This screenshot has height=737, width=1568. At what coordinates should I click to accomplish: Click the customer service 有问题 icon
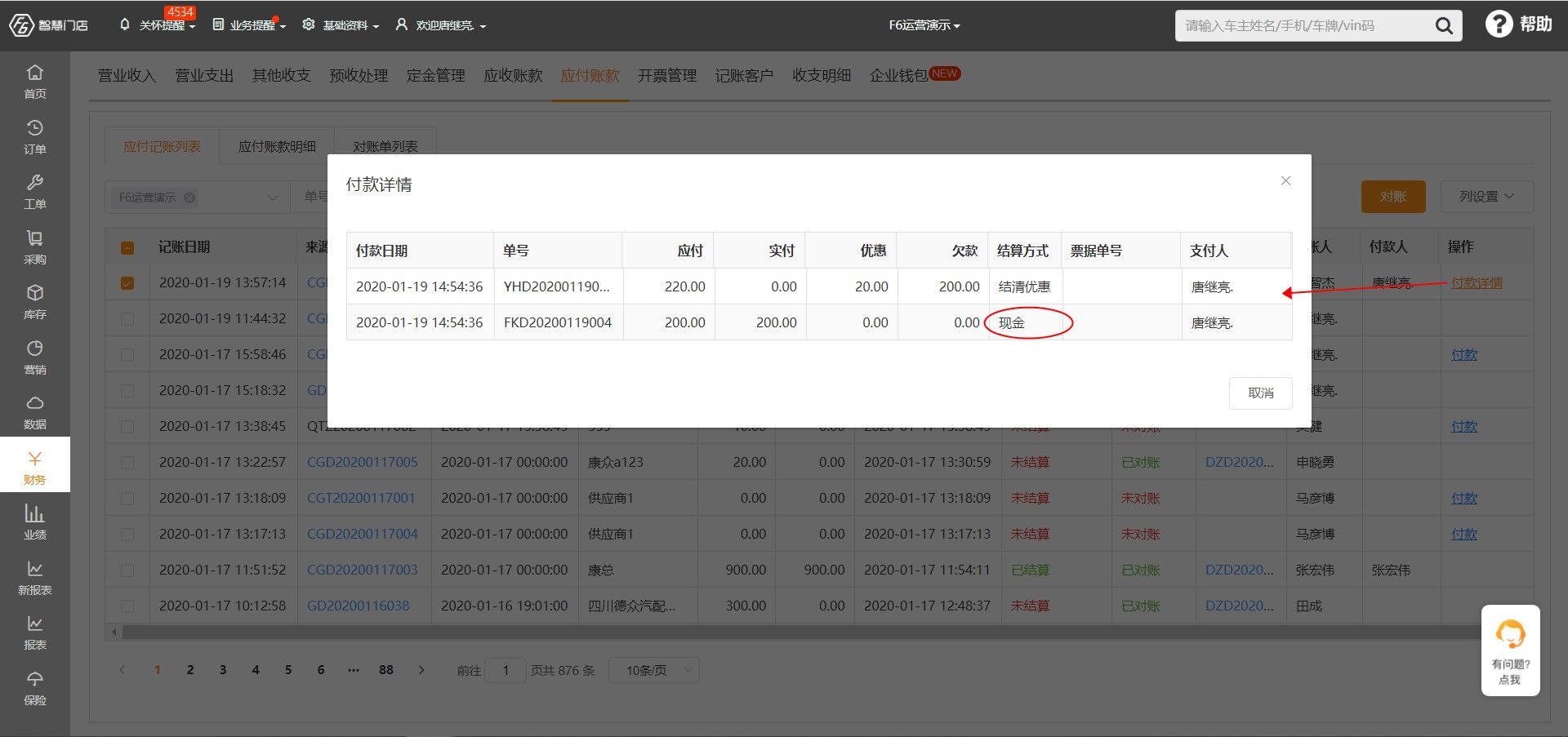click(1510, 650)
